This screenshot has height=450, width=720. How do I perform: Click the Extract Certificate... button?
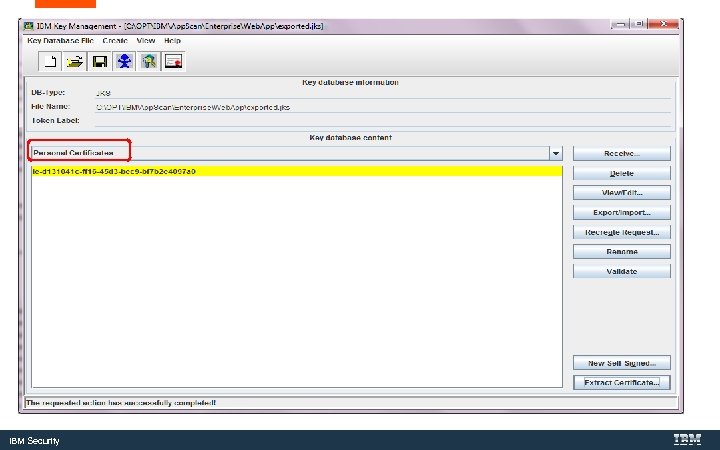622,382
